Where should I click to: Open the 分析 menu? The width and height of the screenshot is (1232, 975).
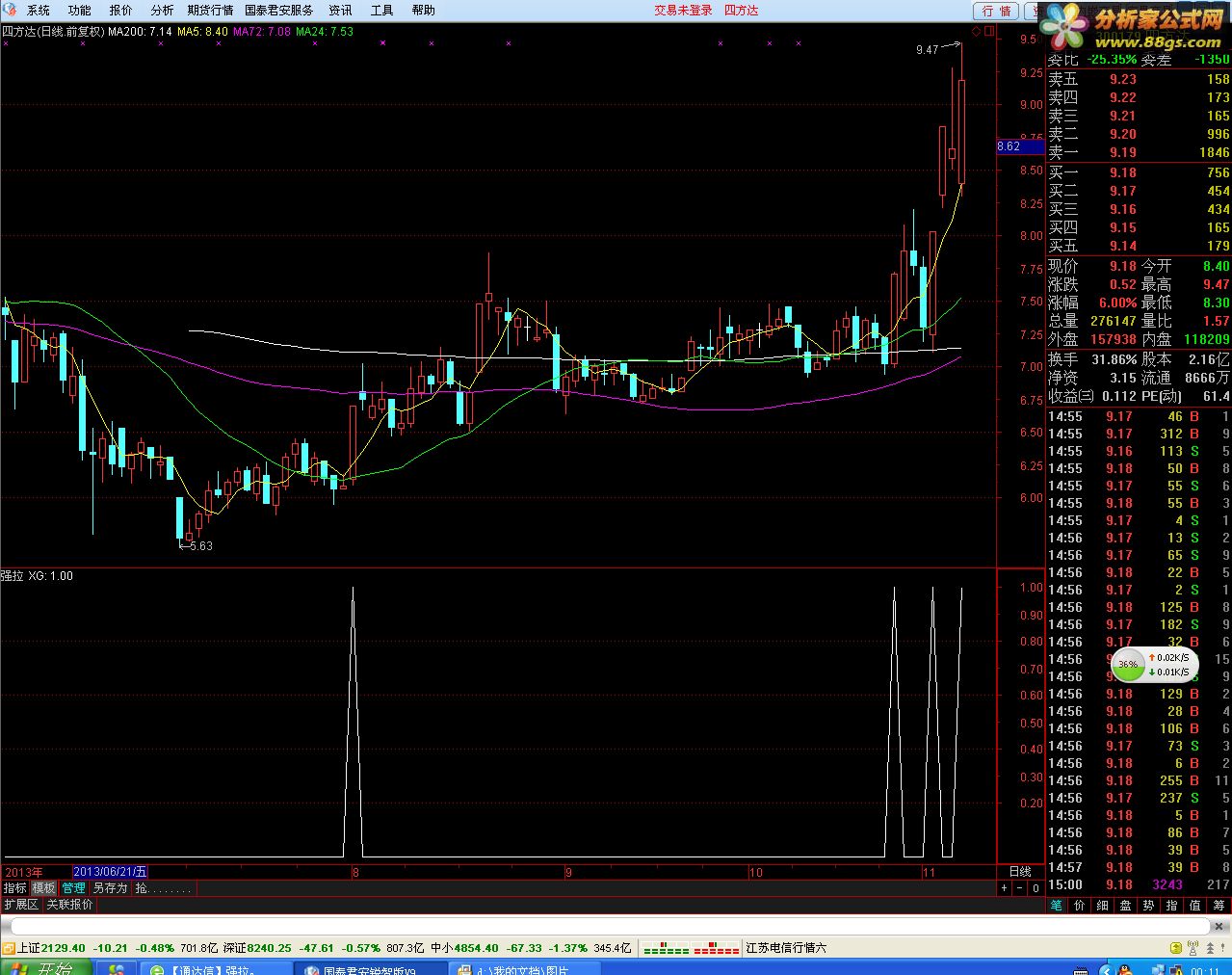tap(162, 11)
